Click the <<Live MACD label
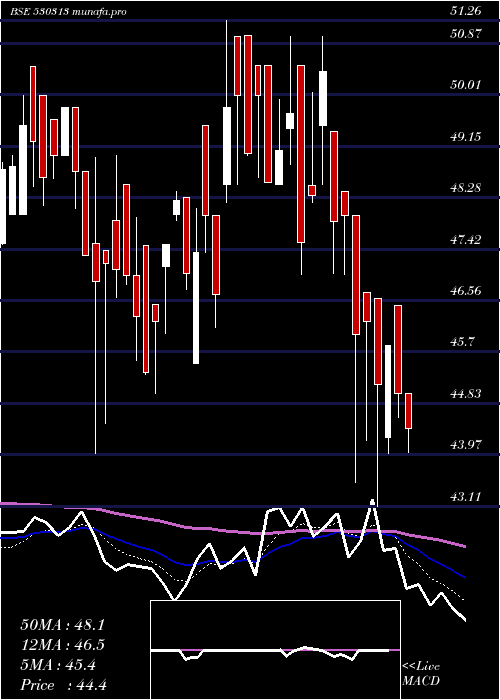Screen dimensions: 500x700 pos(421,674)
